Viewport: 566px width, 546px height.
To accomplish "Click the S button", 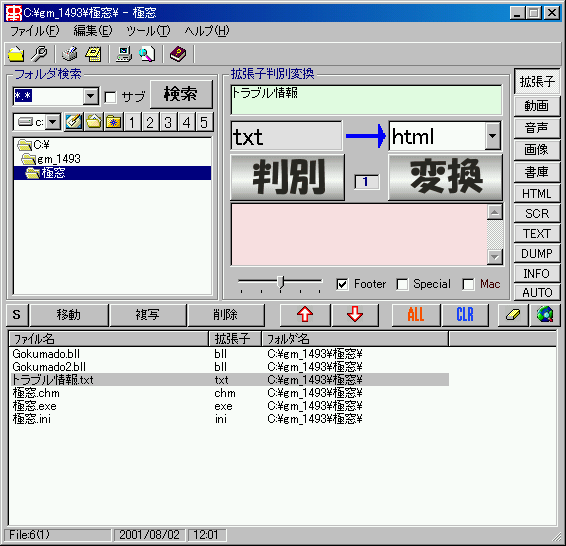I will coord(17,315).
